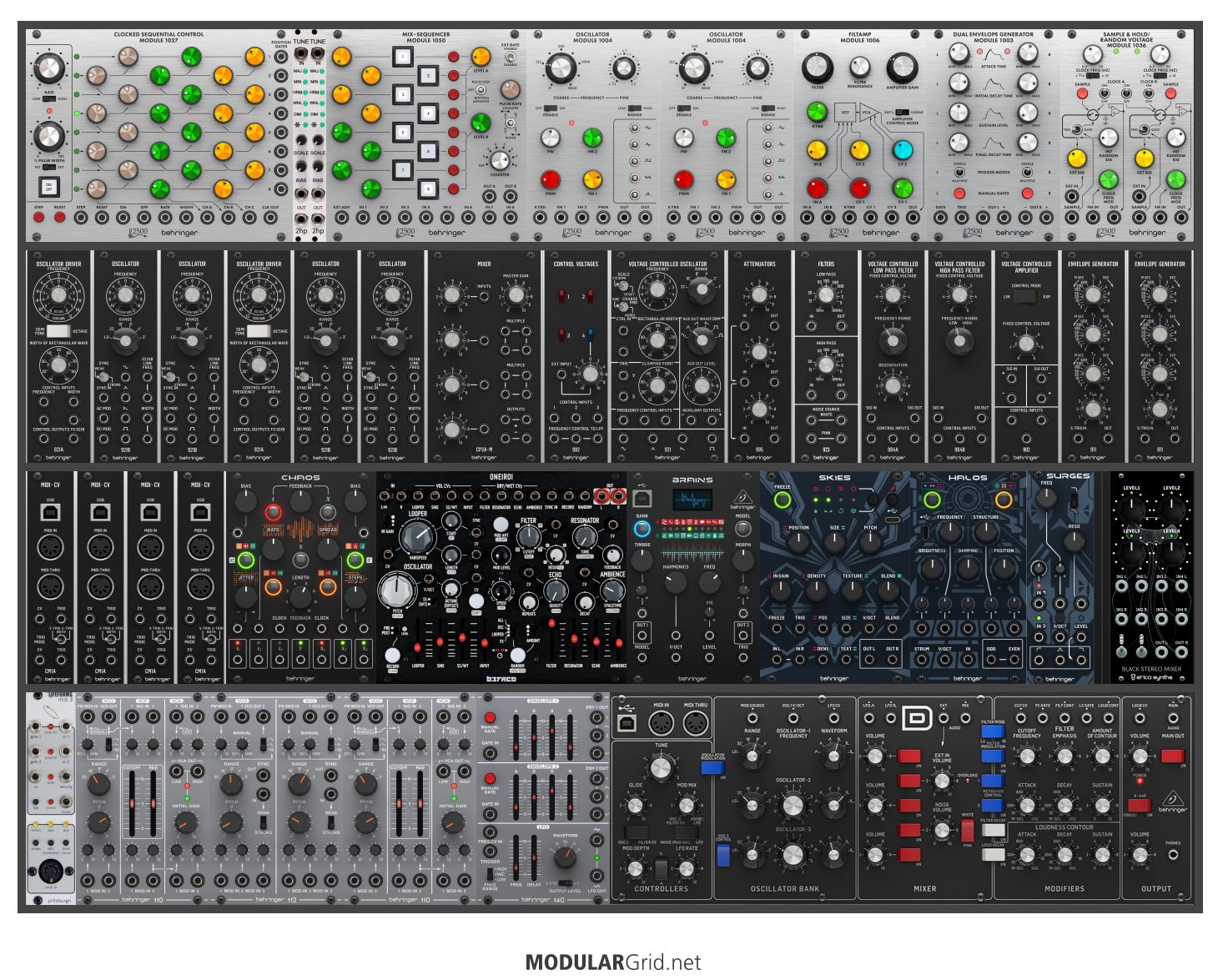Viewport: 1228px width, 980px height.
Task: Flip the Rate LOW/HIGH switch on module 1027
Action: (x=48, y=98)
